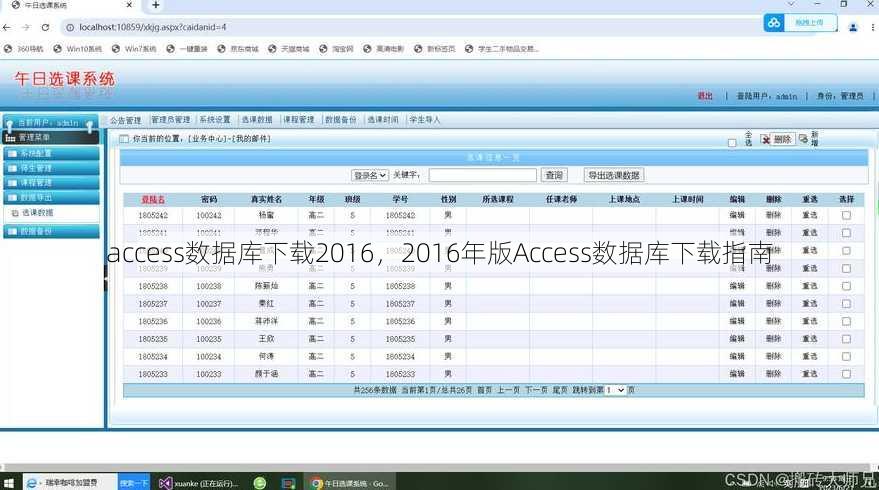Open a new browser tab
Image resolution: width=879 pixels, height=490 pixels.
click(156, 5)
